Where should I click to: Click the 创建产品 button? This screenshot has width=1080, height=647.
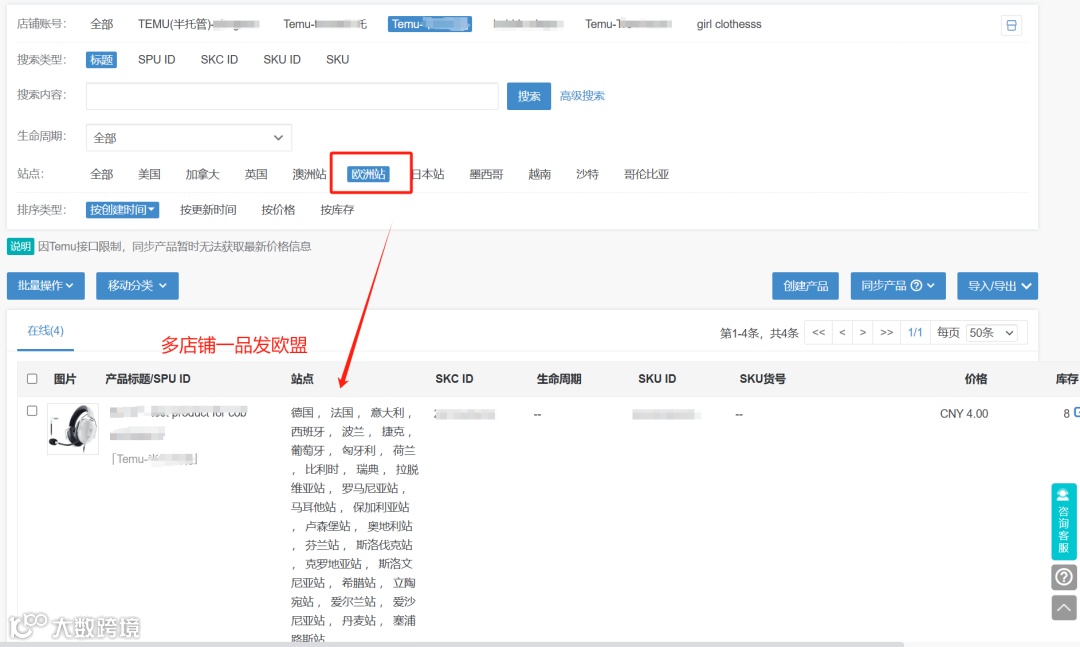pyautogui.click(x=805, y=285)
